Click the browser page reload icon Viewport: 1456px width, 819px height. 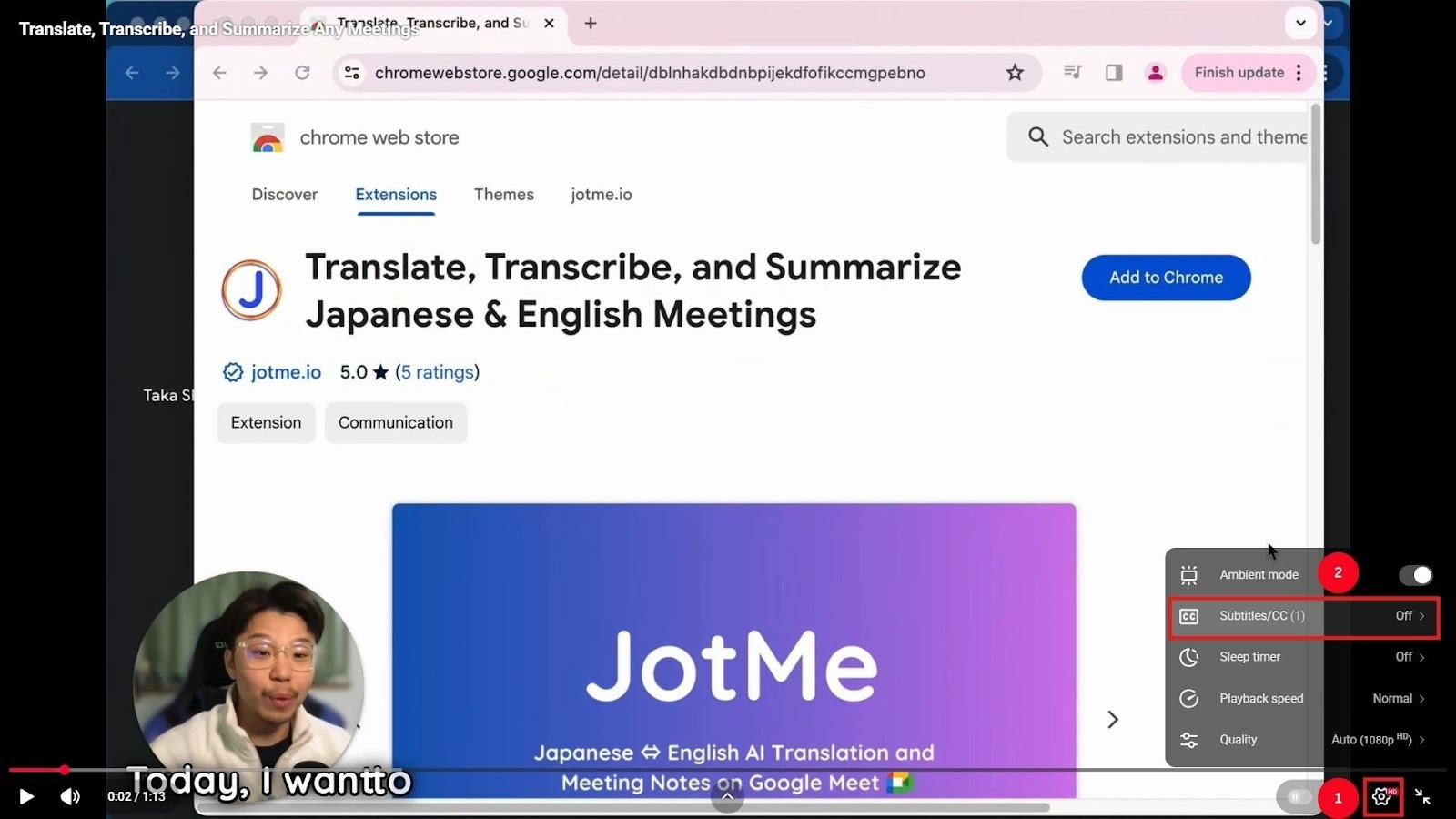click(x=303, y=73)
